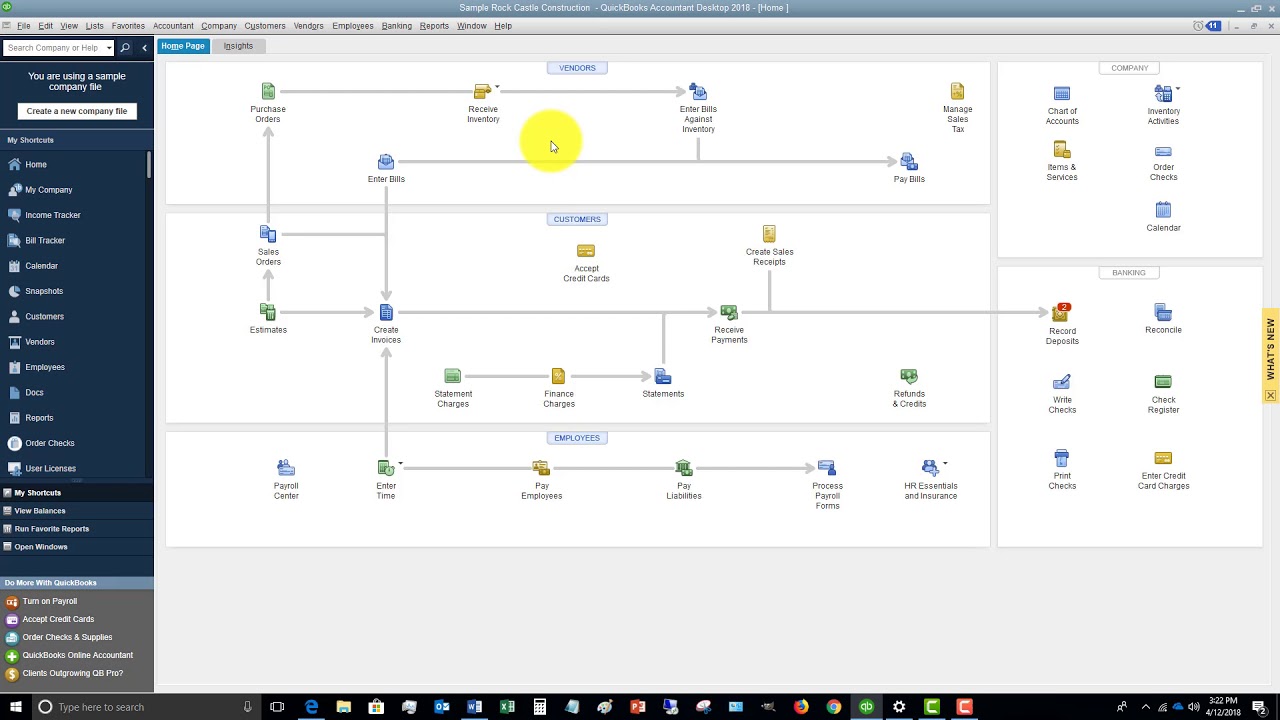Viewport: 1280px width, 720px height.
Task: Select the Home Page tab
Action: (183, 46)
